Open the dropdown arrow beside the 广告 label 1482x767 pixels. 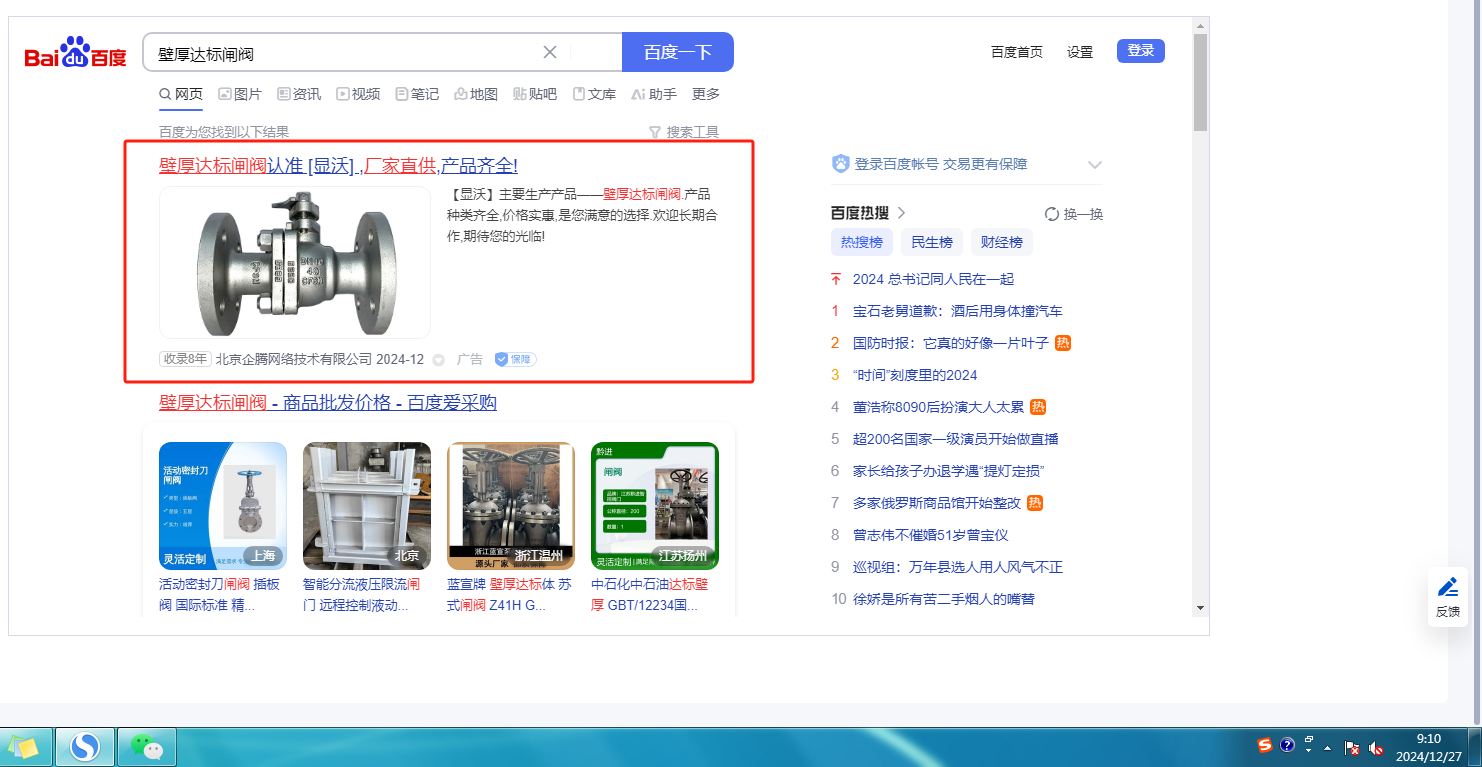[438, 360]
